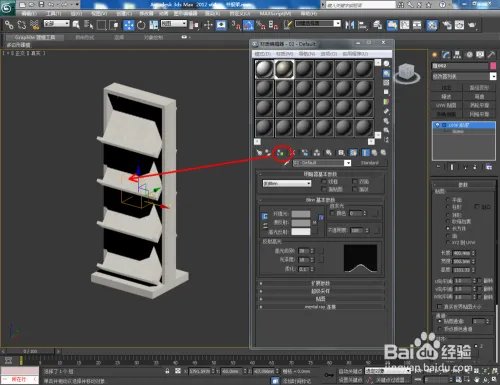Click the Get Material icon
This screenshot has height=385, width=500.
pos(259,152)
